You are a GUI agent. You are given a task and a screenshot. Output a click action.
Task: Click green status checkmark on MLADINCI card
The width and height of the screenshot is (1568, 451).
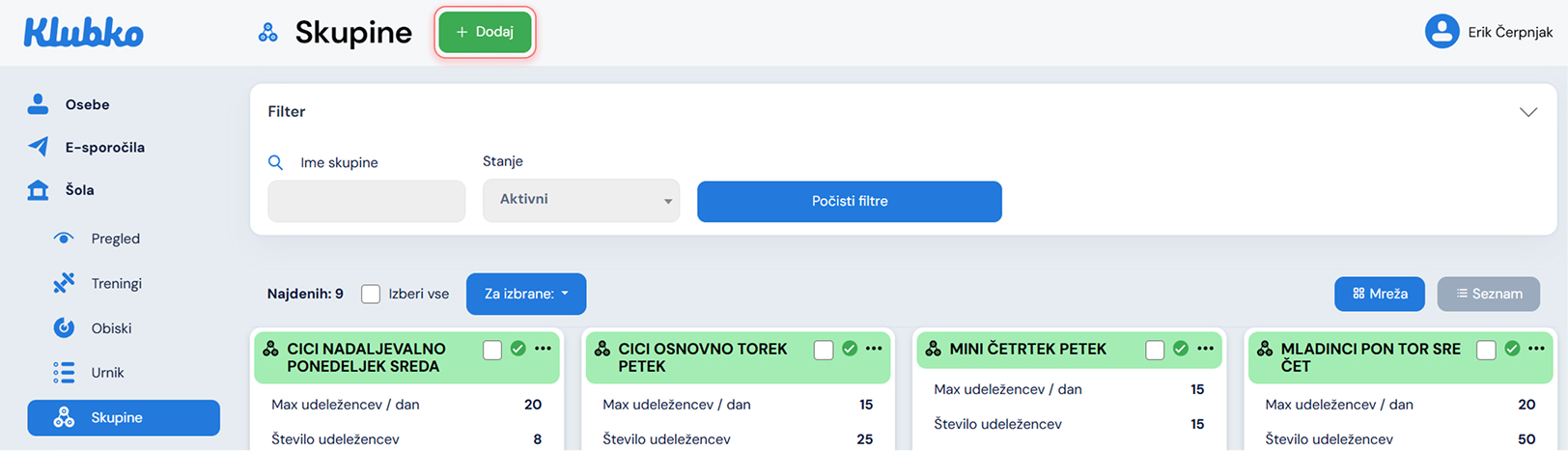1512,349
